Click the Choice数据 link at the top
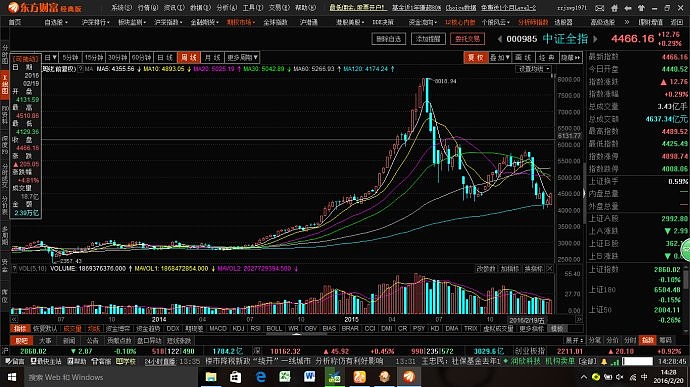The height and width of the screenshot is (387, 690). 461,7
